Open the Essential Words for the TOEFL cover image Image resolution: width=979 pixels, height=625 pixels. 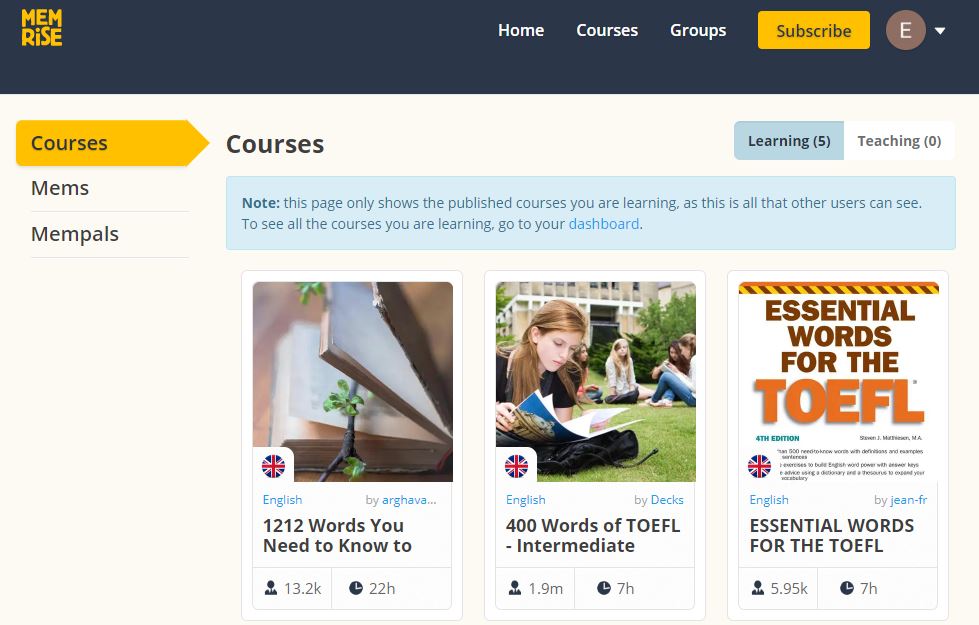[839, 381]
